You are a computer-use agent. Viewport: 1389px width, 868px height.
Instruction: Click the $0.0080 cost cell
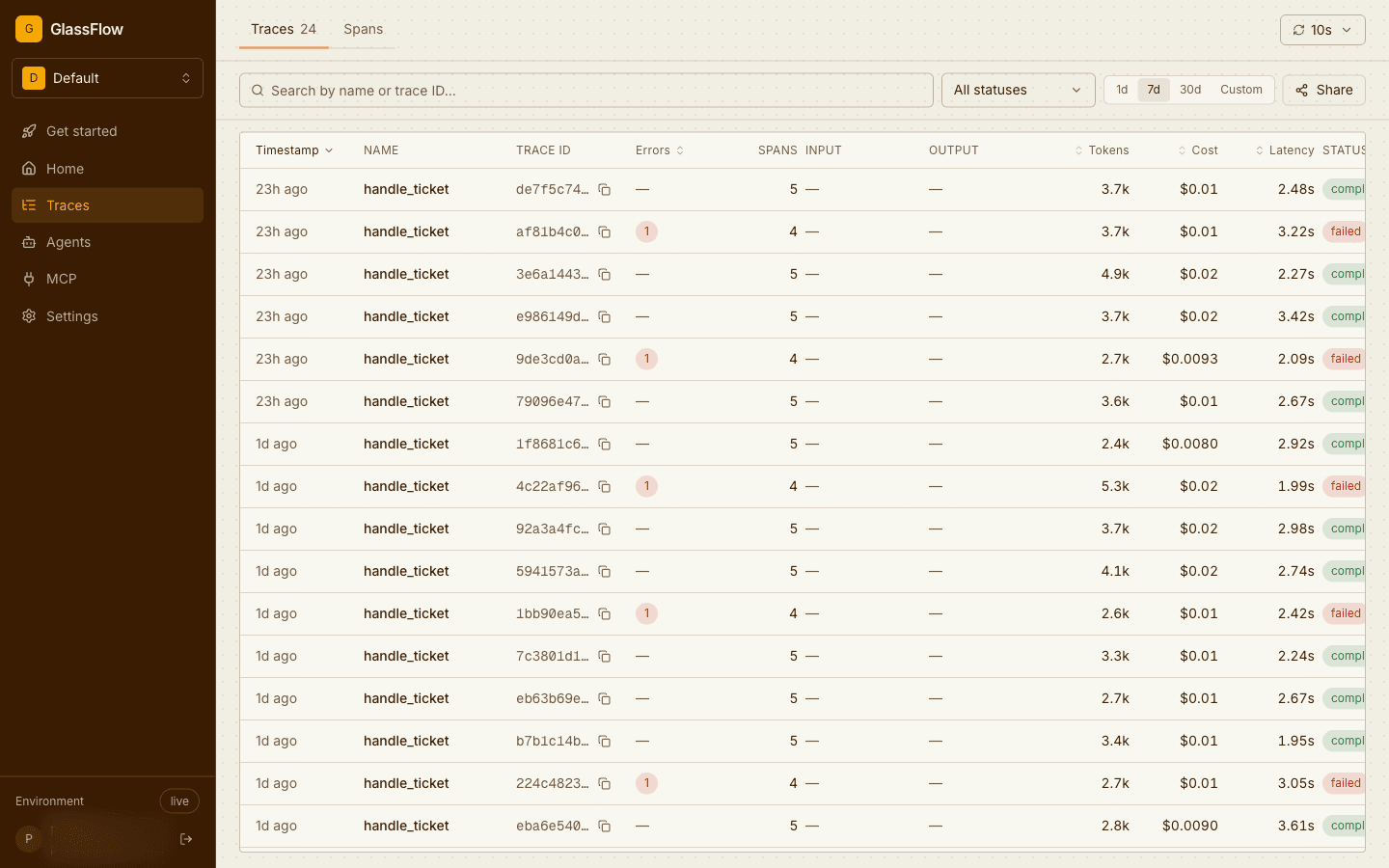point(1190,444)
